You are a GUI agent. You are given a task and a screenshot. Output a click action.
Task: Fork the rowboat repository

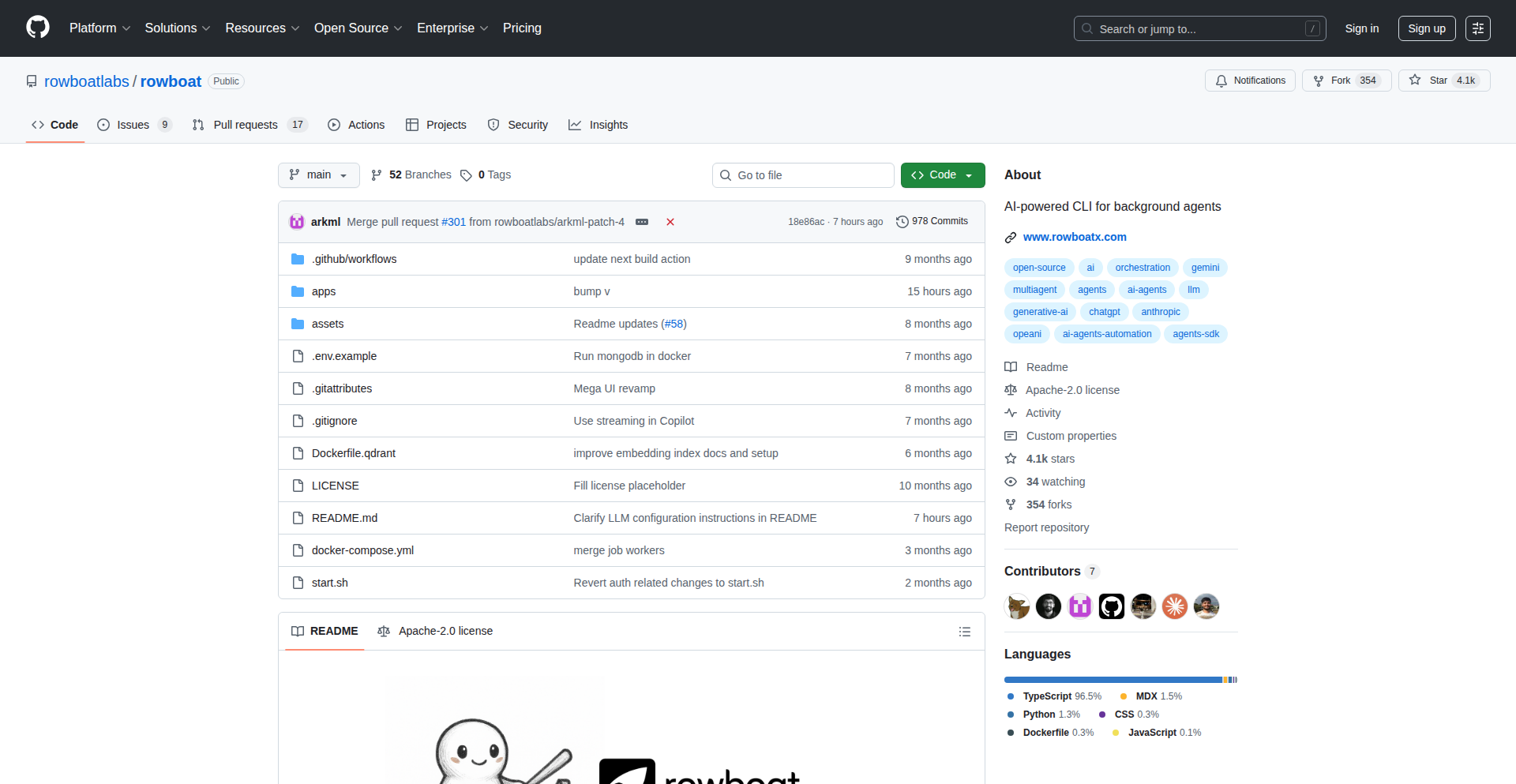[1347, 81]
